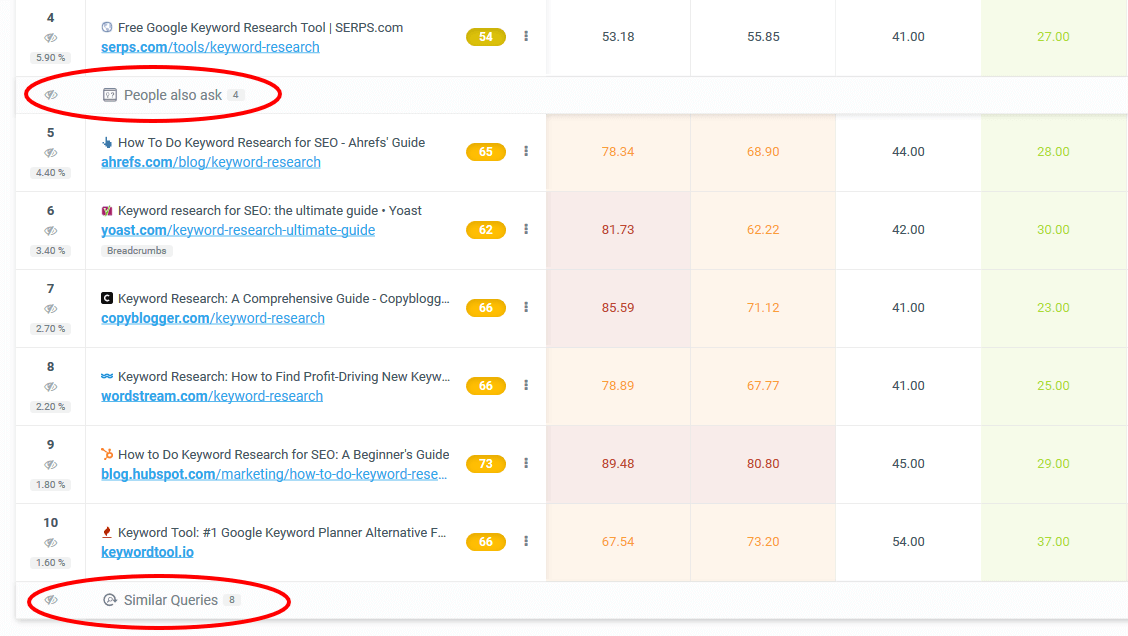The image size is (1128, 636).
Task: Open three-dot menu for wordstream.com result
Action: pyautogui.click(x=526, y=385)
